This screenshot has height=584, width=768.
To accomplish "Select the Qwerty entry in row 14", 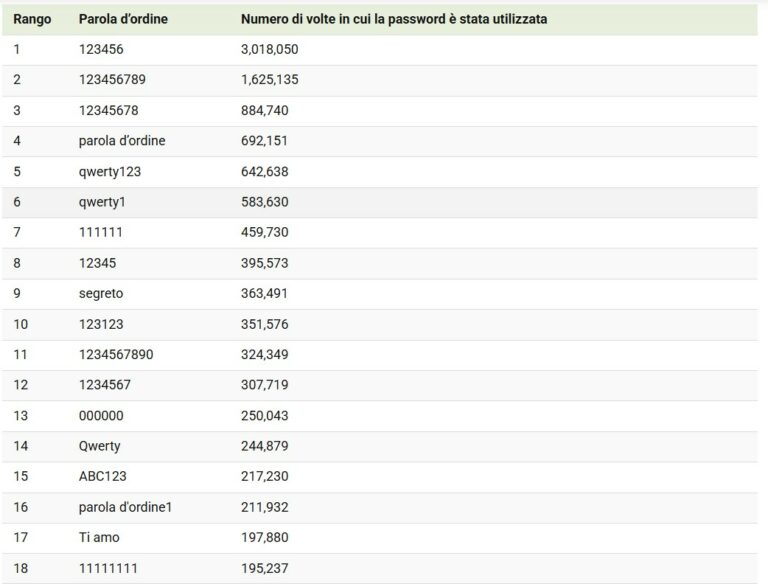I will 99,446.
